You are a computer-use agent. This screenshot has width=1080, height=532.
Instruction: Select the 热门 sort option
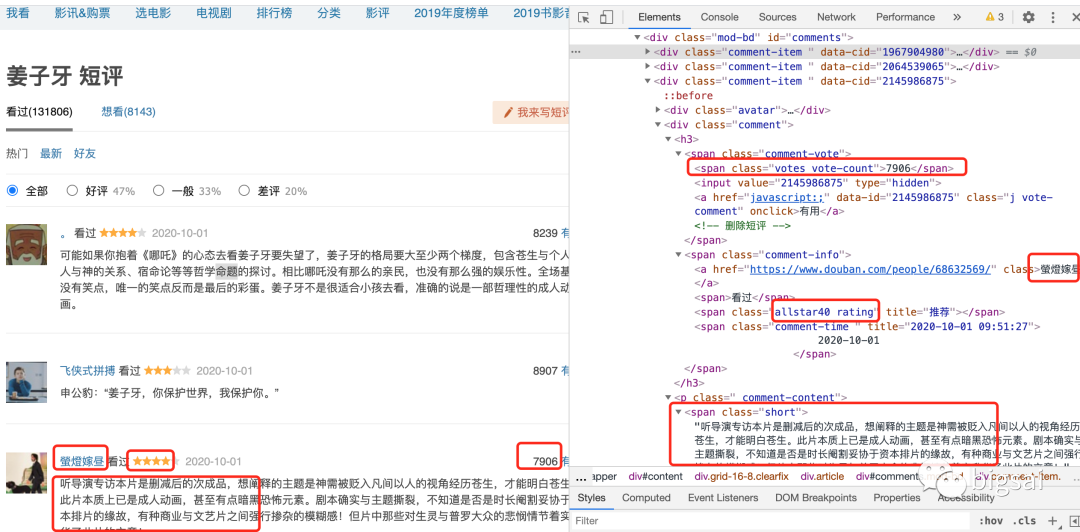17,153
